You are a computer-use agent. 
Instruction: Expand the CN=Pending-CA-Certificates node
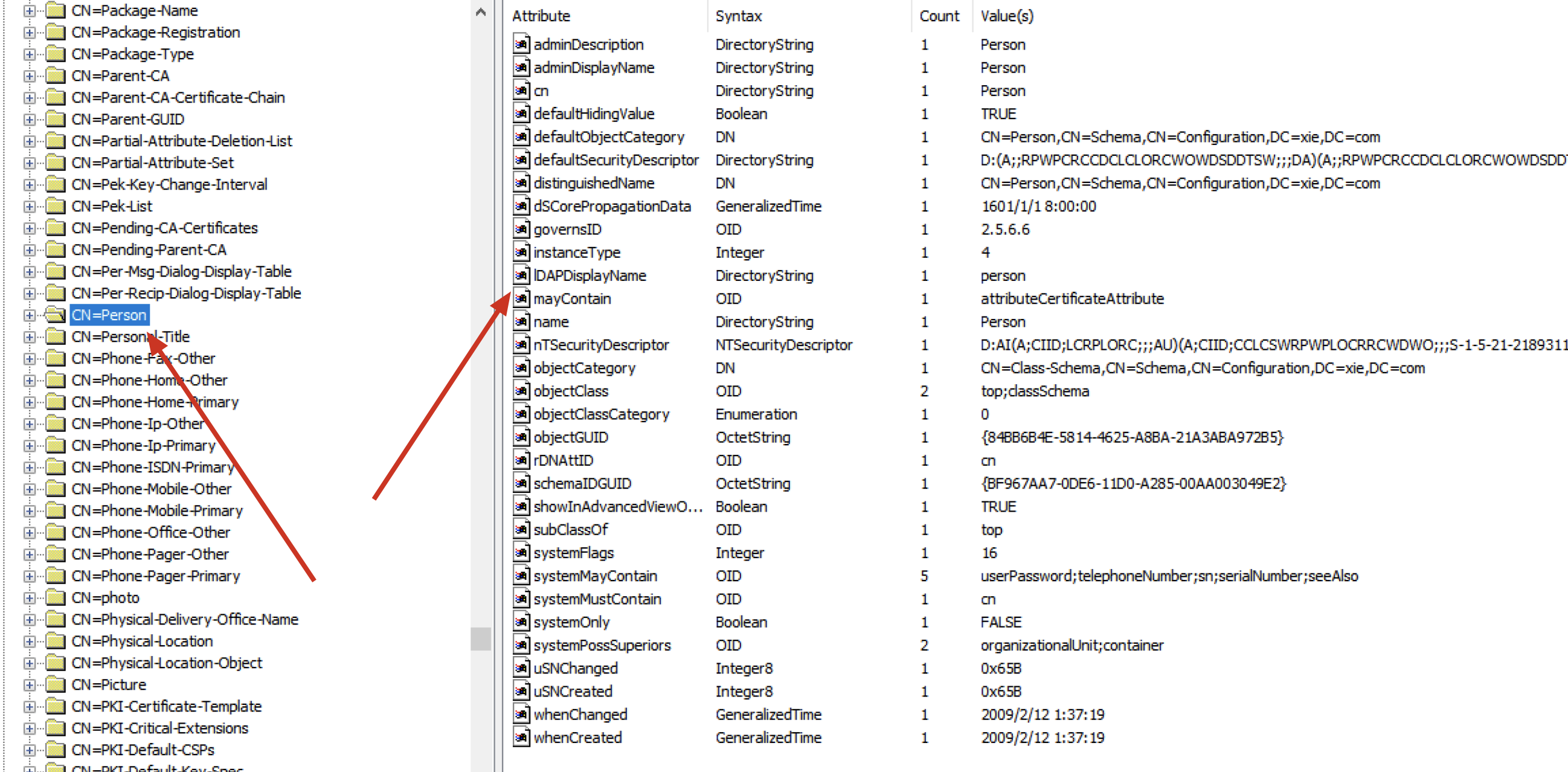coord(28,228)
